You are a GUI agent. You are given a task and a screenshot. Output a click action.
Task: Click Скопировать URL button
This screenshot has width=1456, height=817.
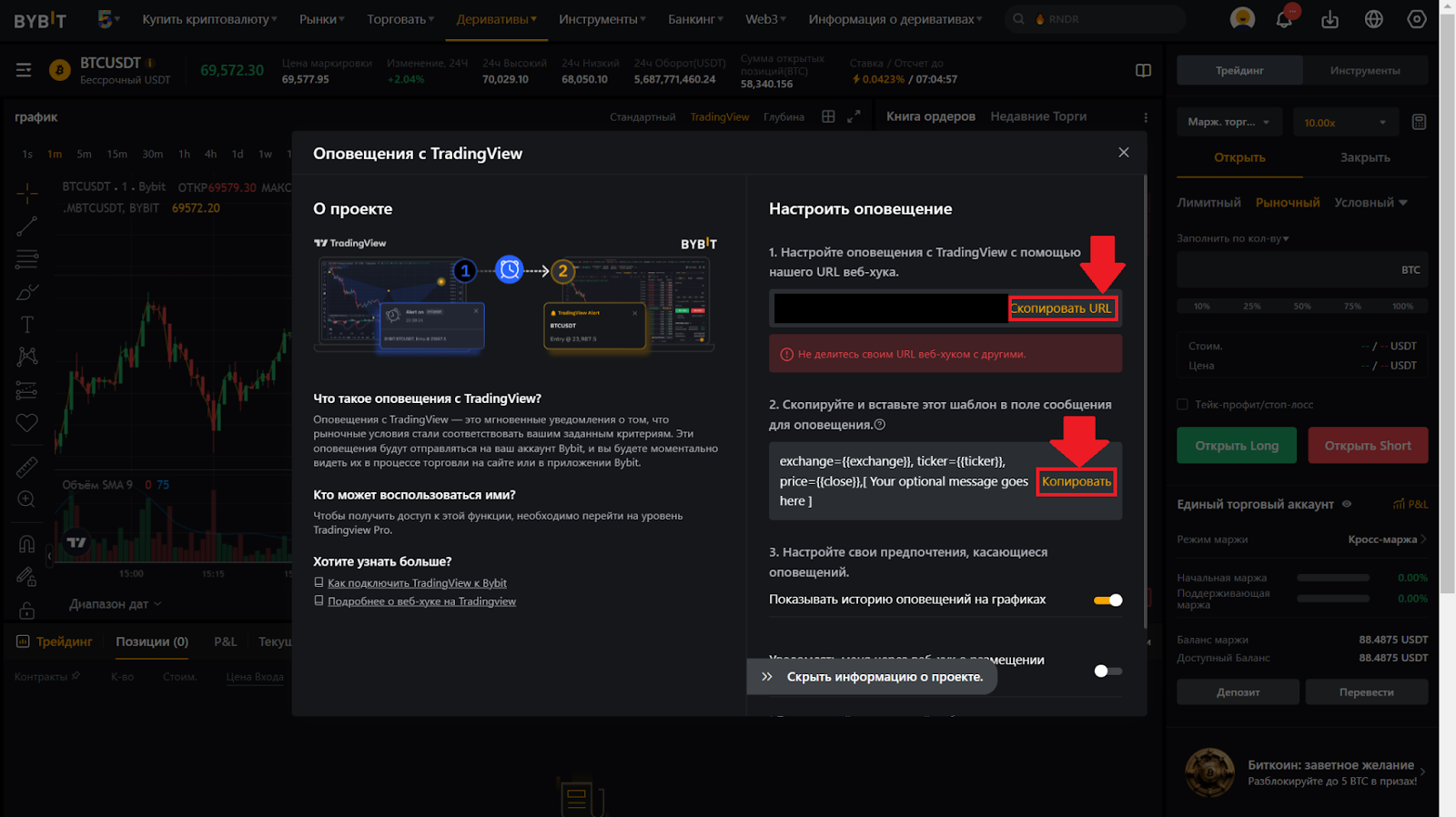1062,308
